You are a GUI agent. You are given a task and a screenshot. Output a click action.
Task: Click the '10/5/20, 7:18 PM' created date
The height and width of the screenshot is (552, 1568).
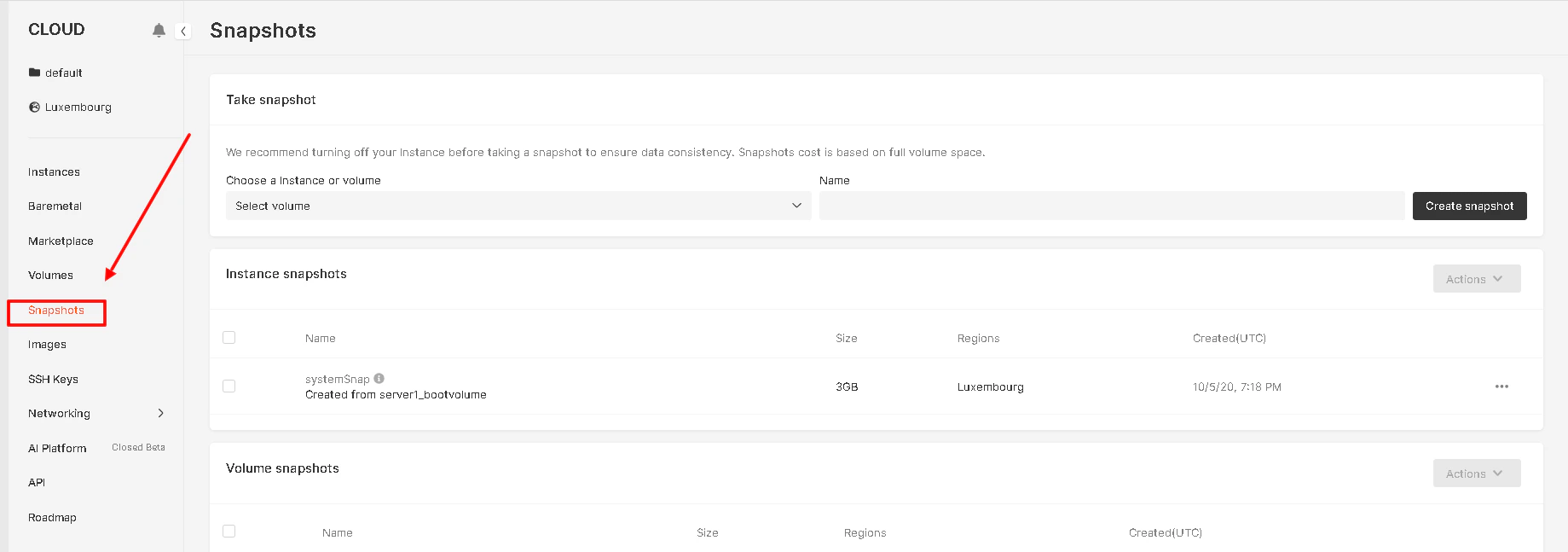point(1237,386)
